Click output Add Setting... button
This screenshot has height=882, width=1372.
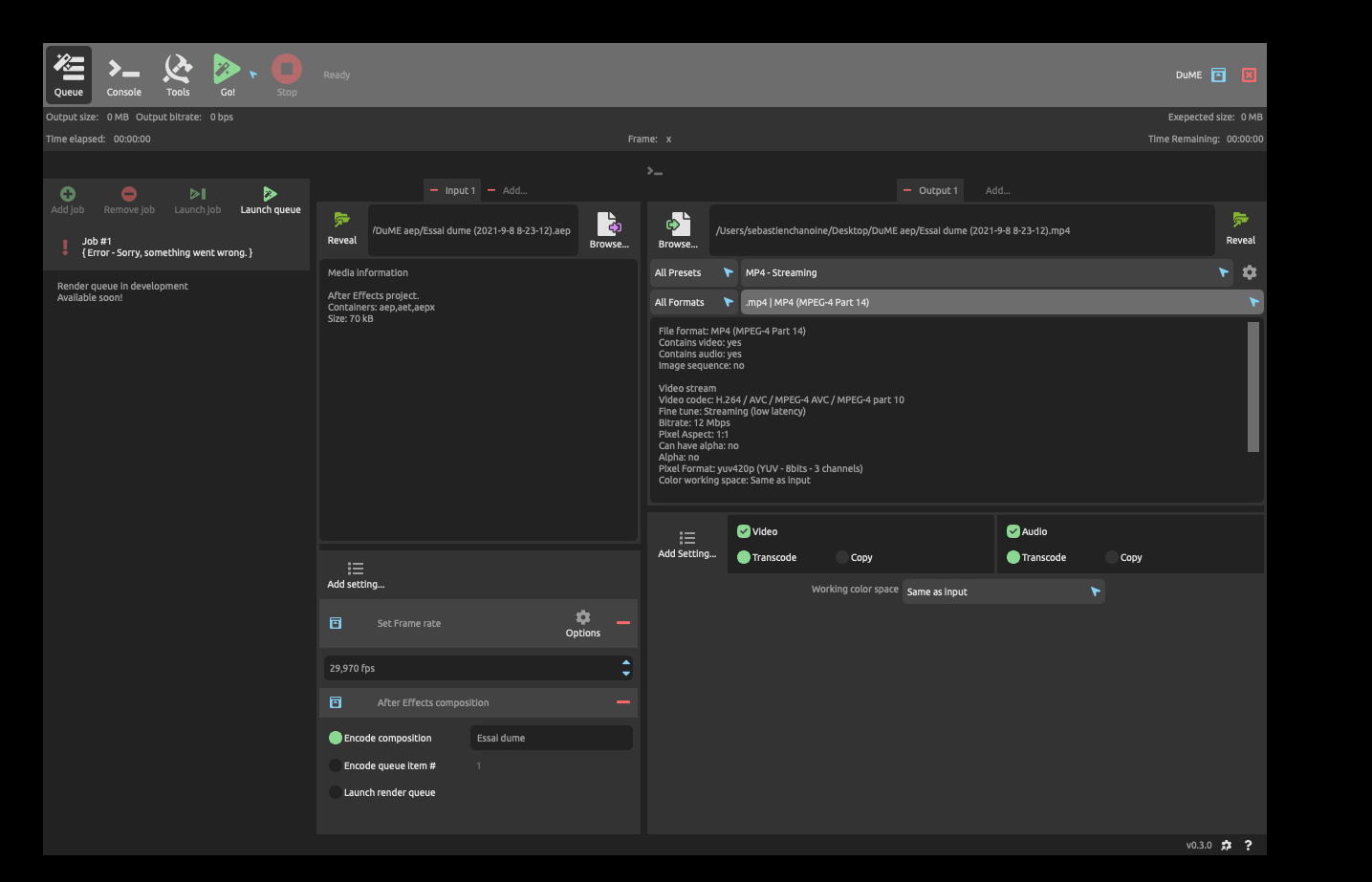tap(686, 545)
